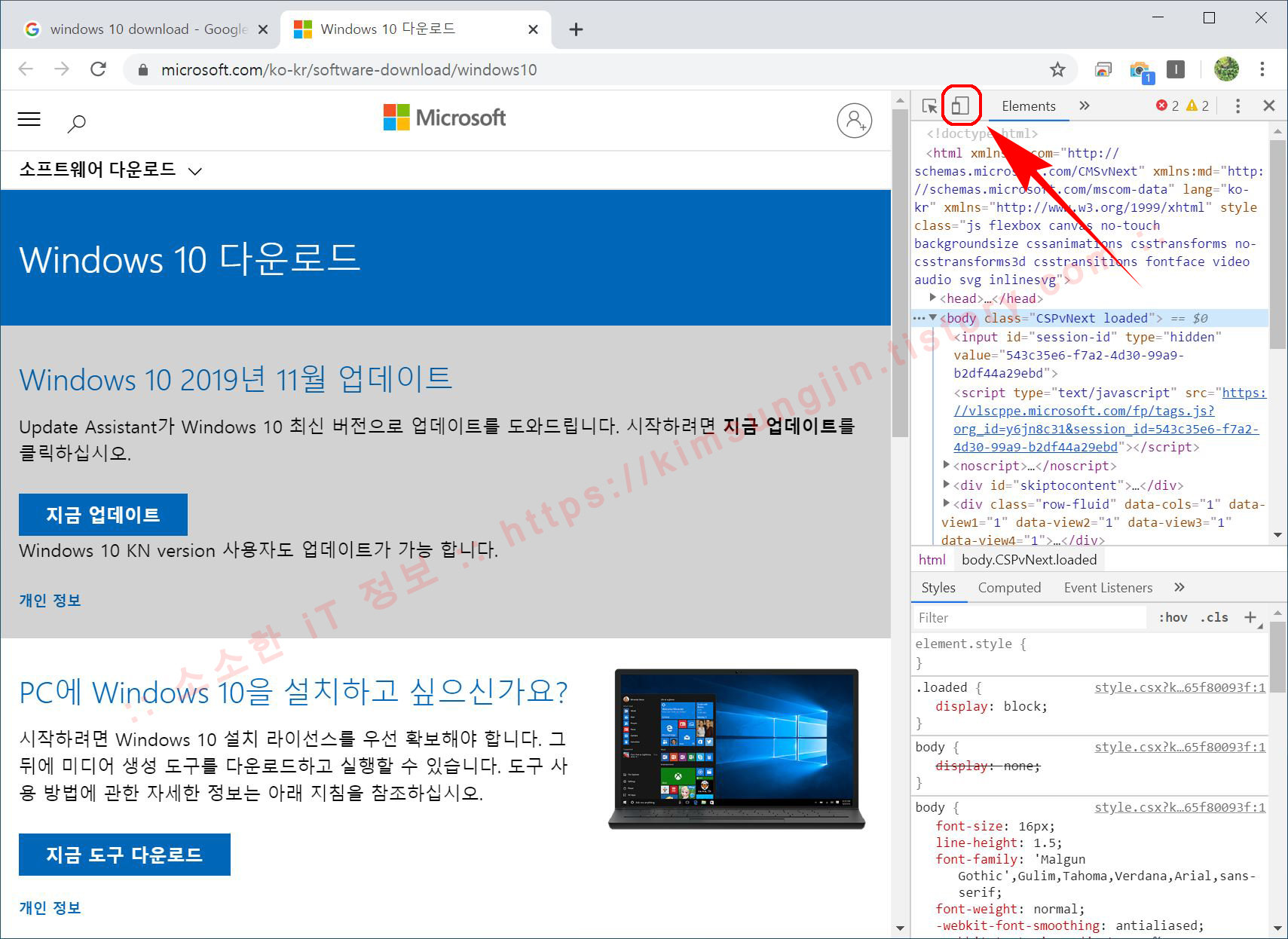Sign in with the account icon

855,121
